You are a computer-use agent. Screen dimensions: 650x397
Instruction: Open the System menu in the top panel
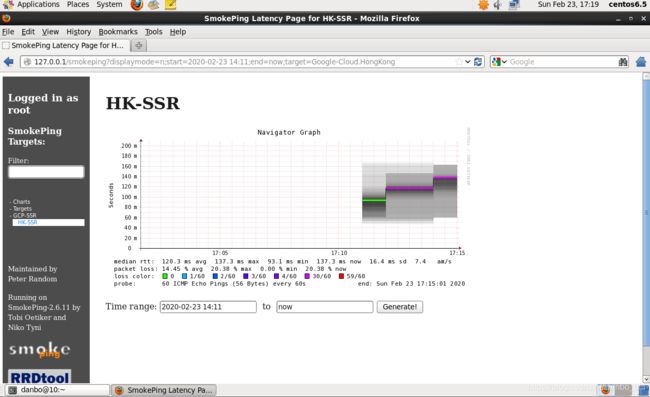tap(109, 5)
